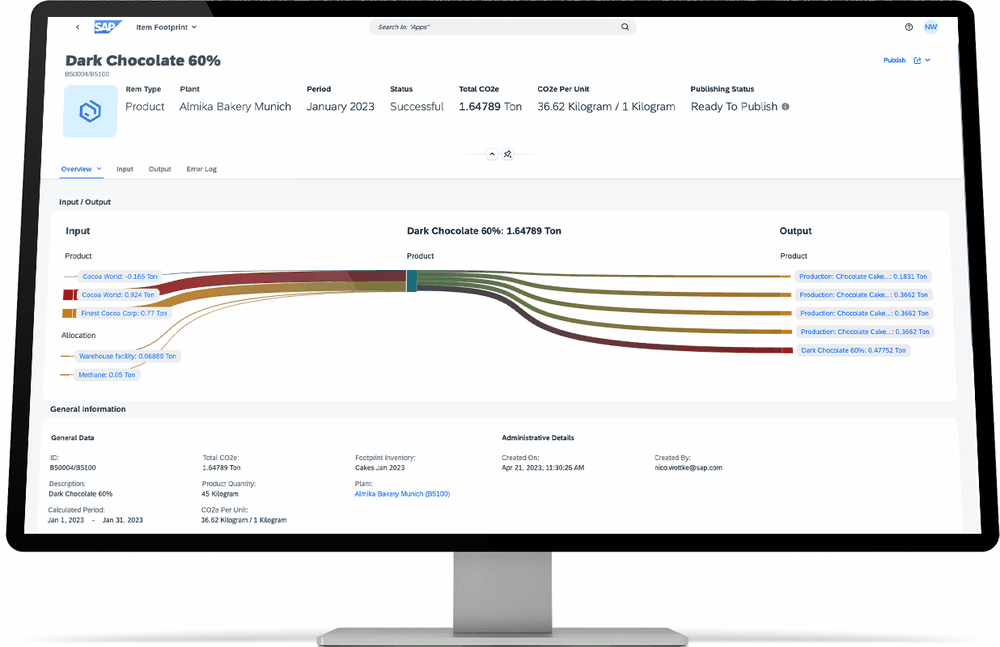This screenshot has height=647, width=1000.
Task: Select the Cakes Jan 2023 footprint inventory
Action: (380, 468)
